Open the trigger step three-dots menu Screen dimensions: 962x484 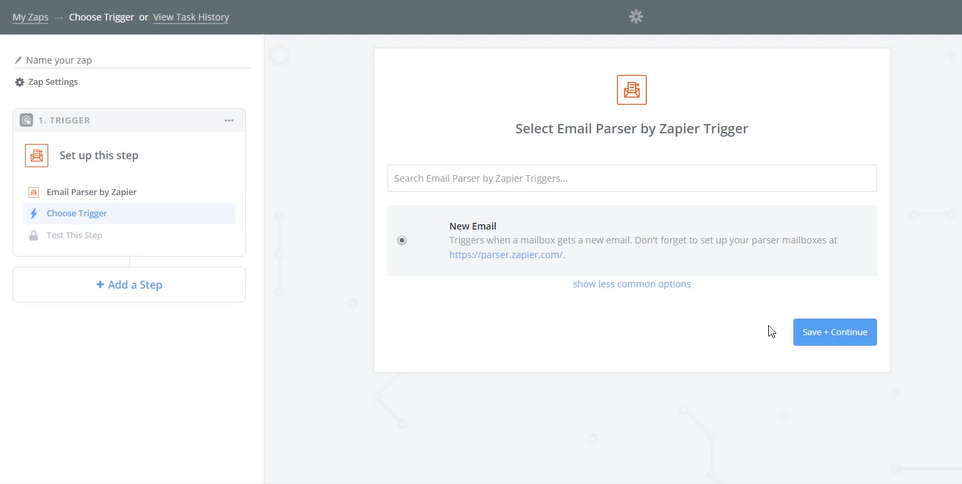[x=229, y=120]
